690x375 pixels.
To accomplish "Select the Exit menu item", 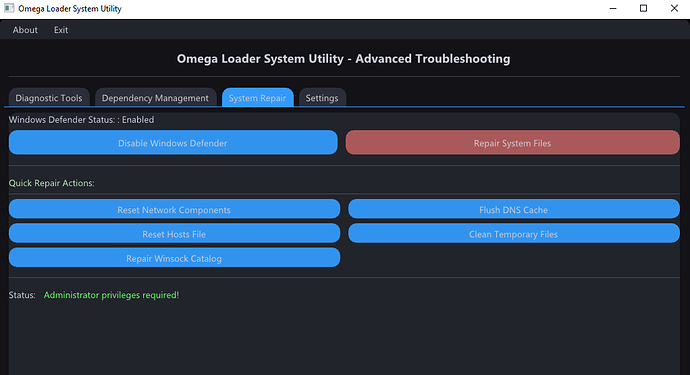I will [x=61, y=30].
